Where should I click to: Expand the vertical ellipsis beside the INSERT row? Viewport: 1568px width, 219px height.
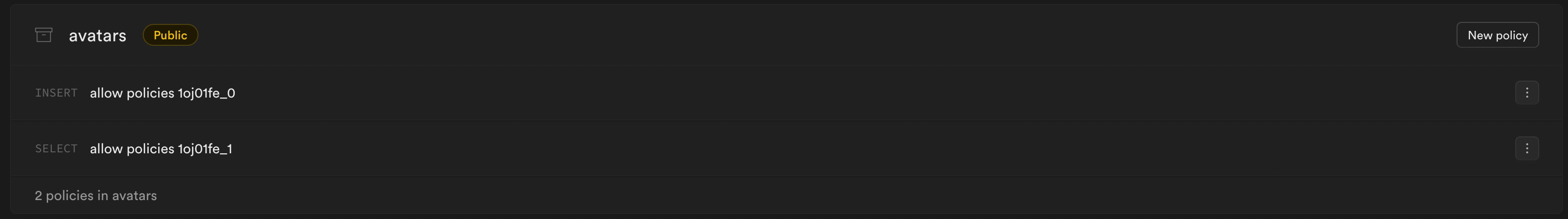1526,93
